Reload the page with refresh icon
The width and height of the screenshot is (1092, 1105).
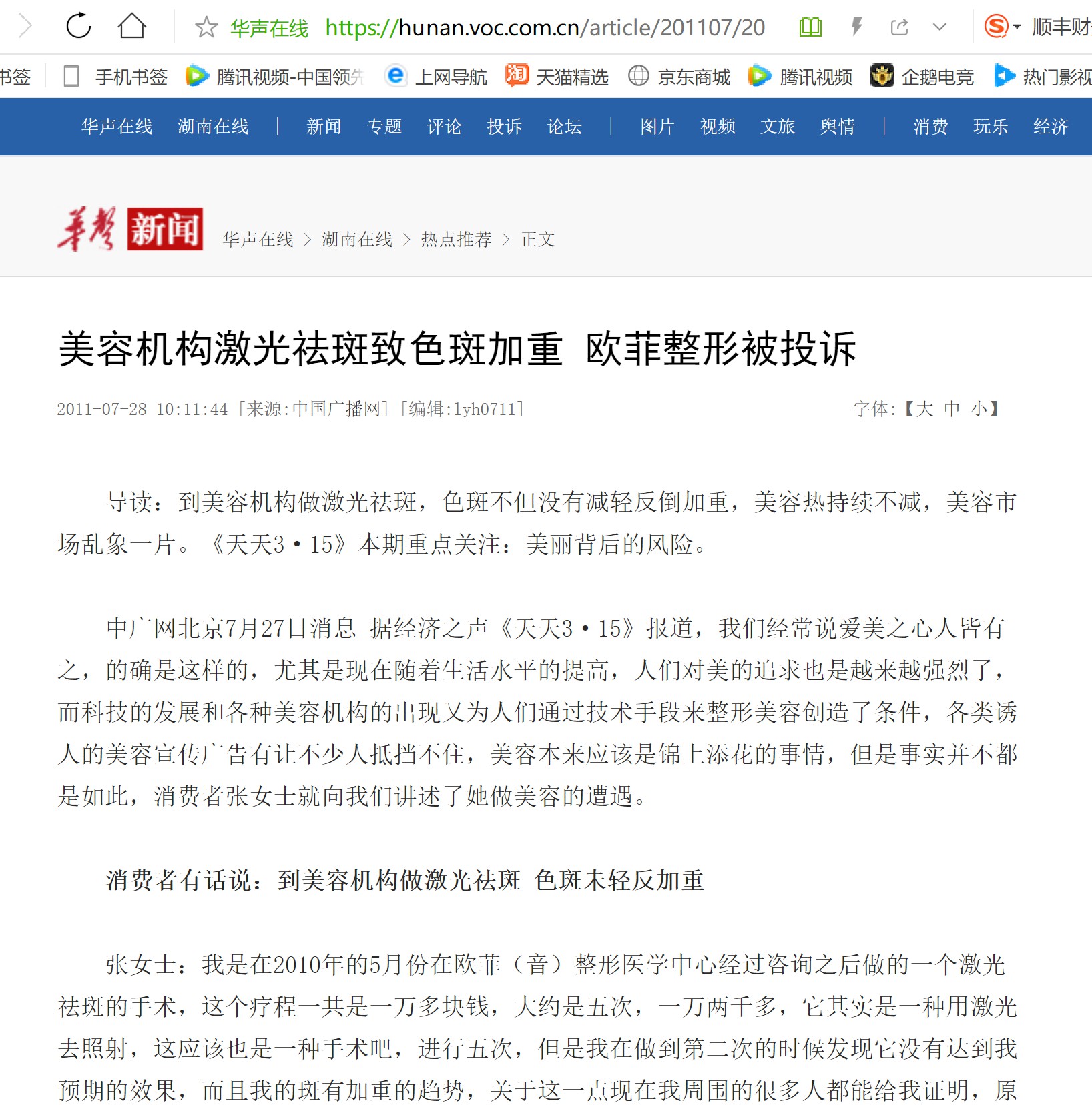coord(79,26)
